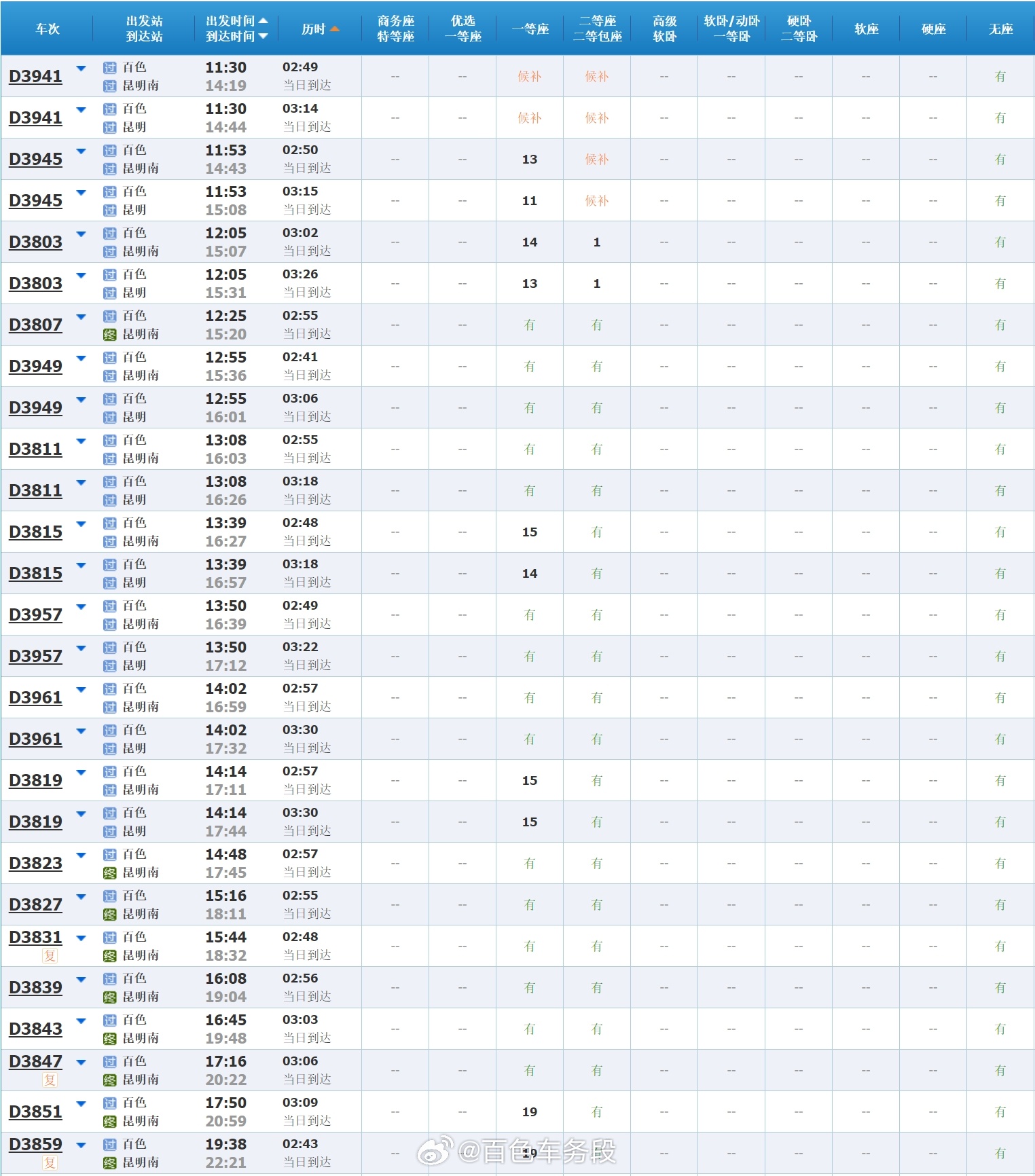Click 出发站 到达站 column header
1035x1176 pixels.
click(x=144, y=29)
